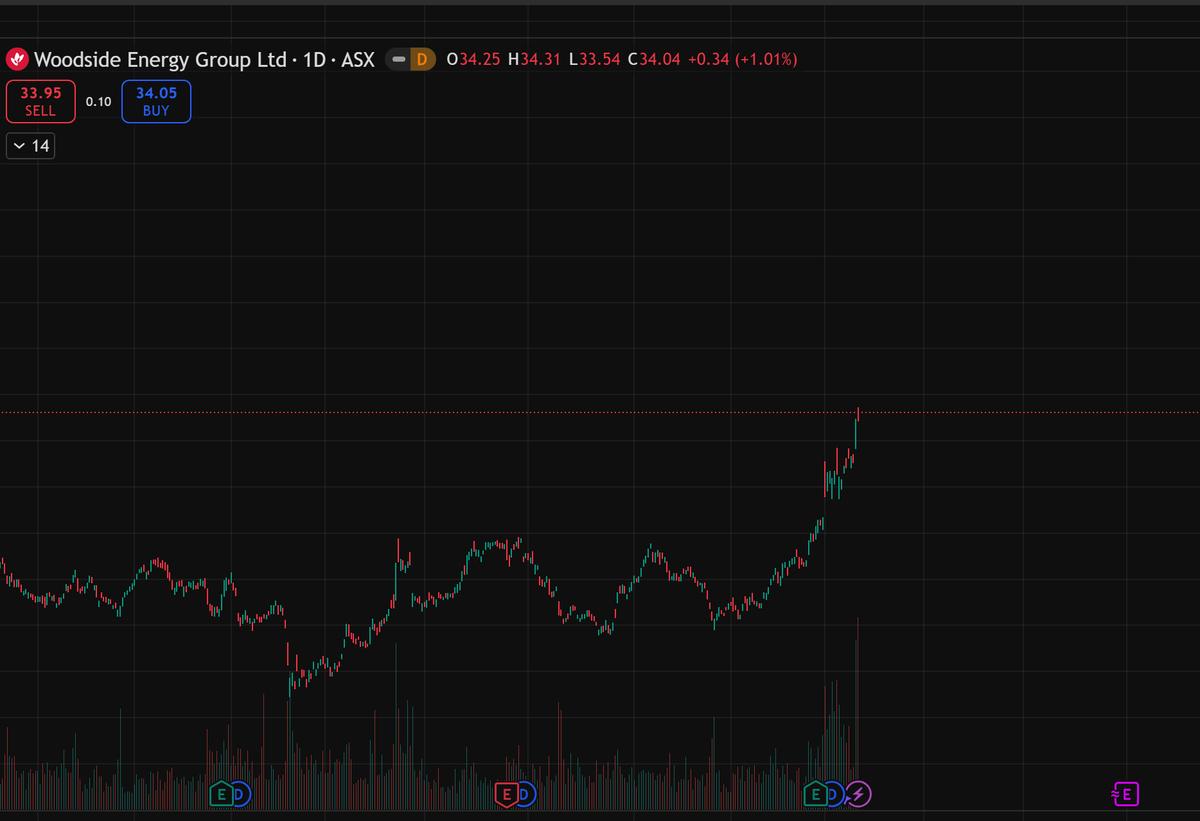Open the blue D dividend marker beside first green E

click(x=241, y=794)
